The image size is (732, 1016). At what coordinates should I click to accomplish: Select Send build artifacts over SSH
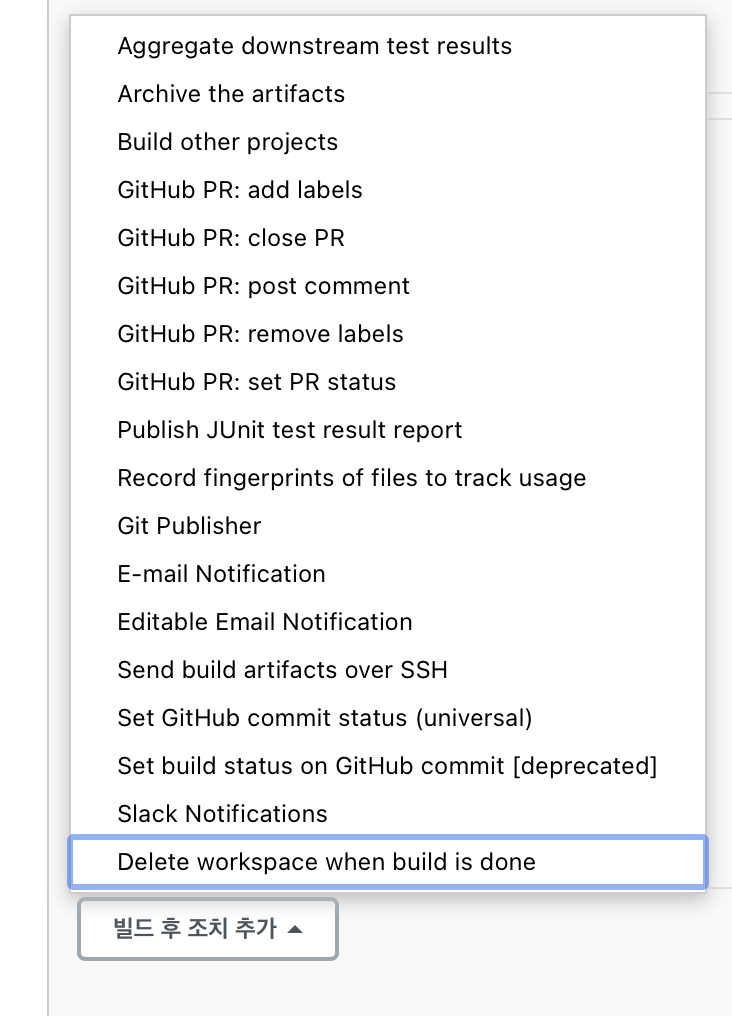(x=387, y=669)
